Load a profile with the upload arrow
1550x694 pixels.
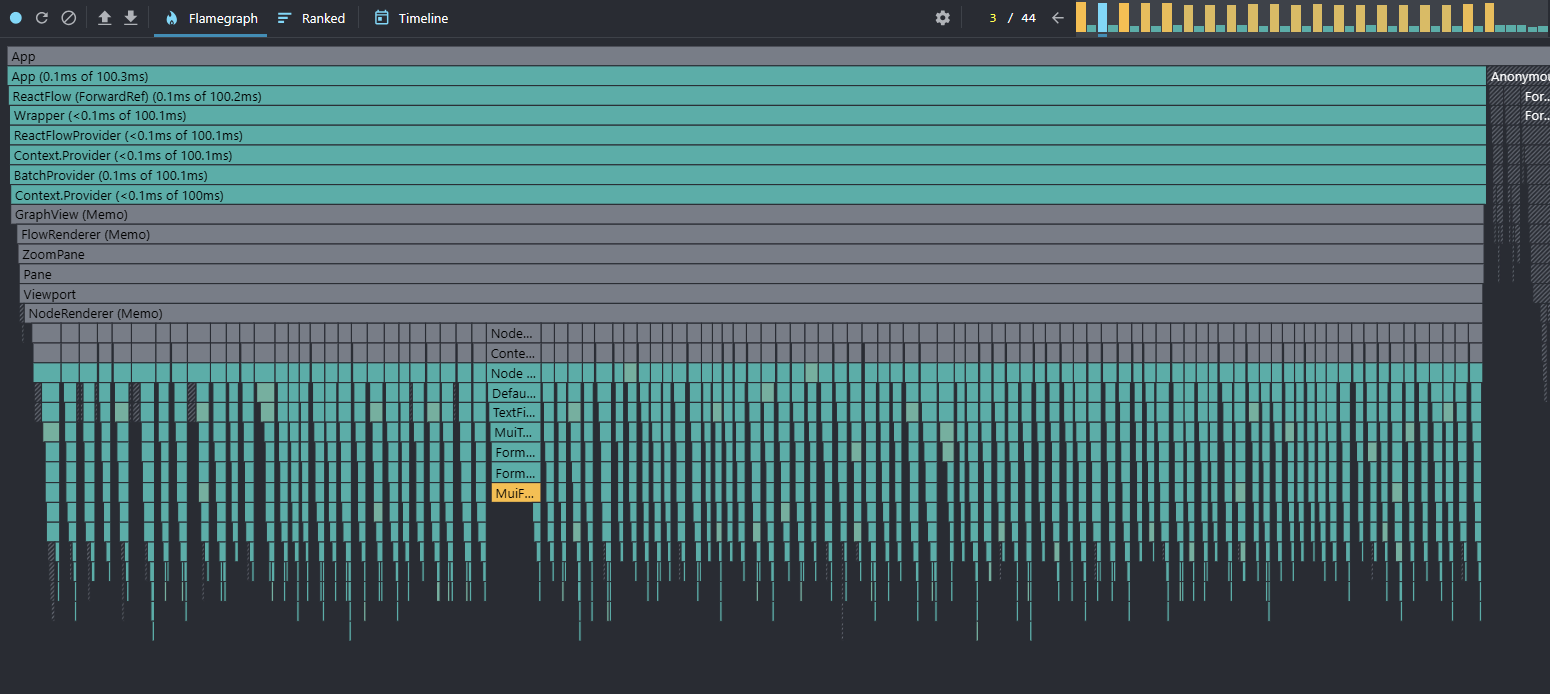coord(105,18)
